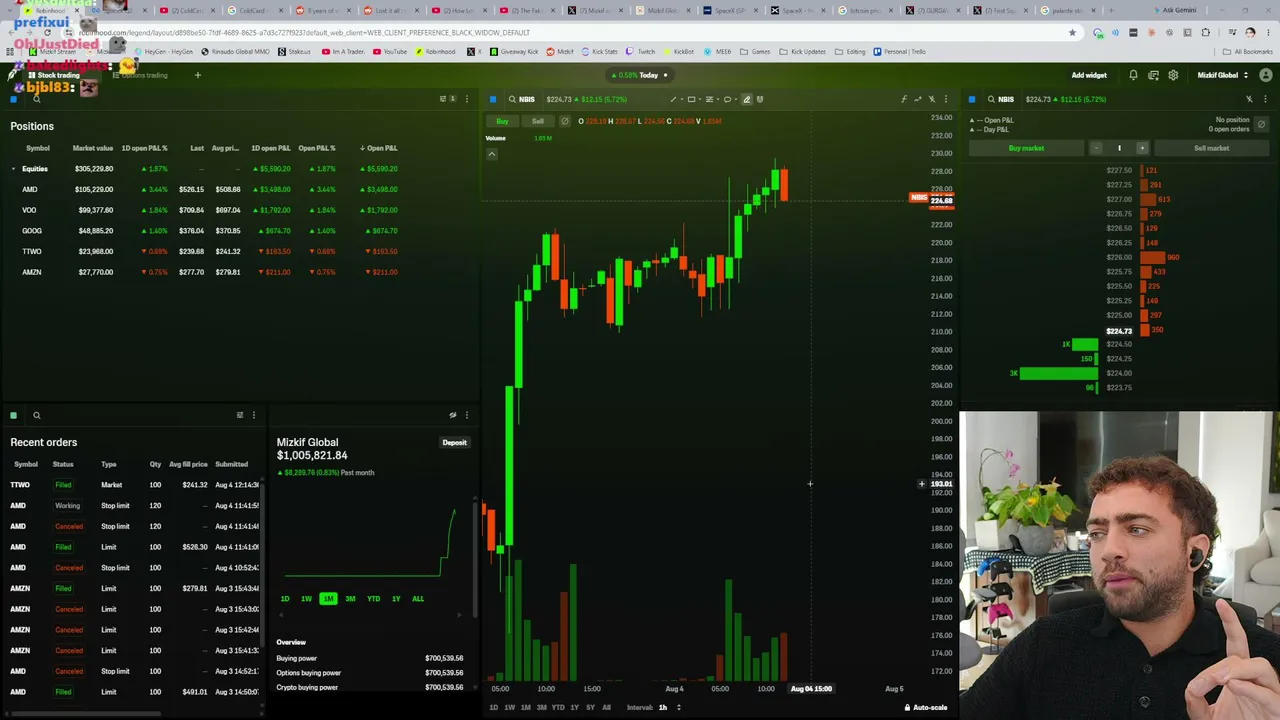Screen dimensions: 1280x720
Task: Click the crossed tools icon in chart header
Action: (x=932, y=99)
